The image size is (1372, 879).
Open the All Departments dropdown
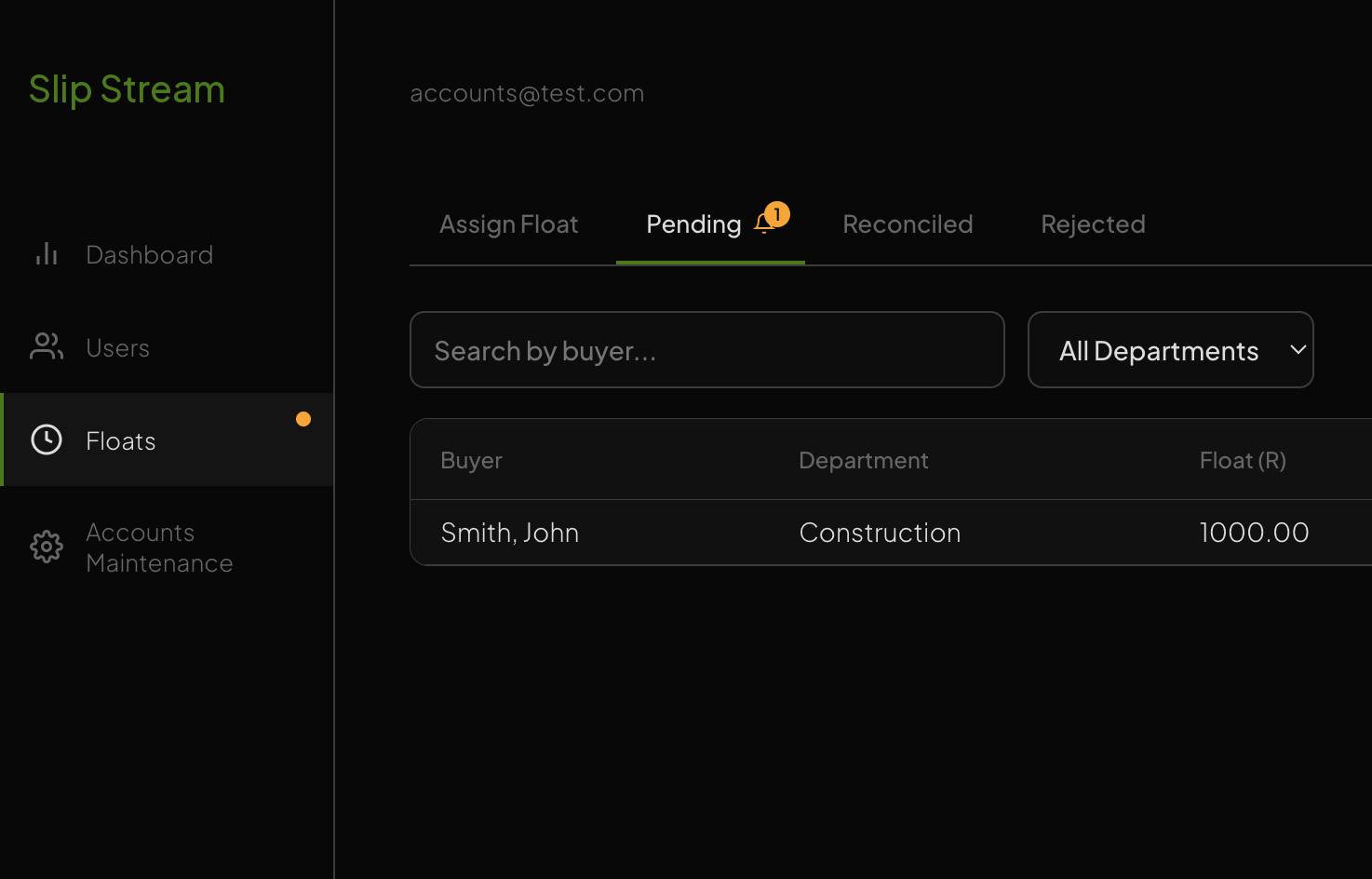[1170, 350]
